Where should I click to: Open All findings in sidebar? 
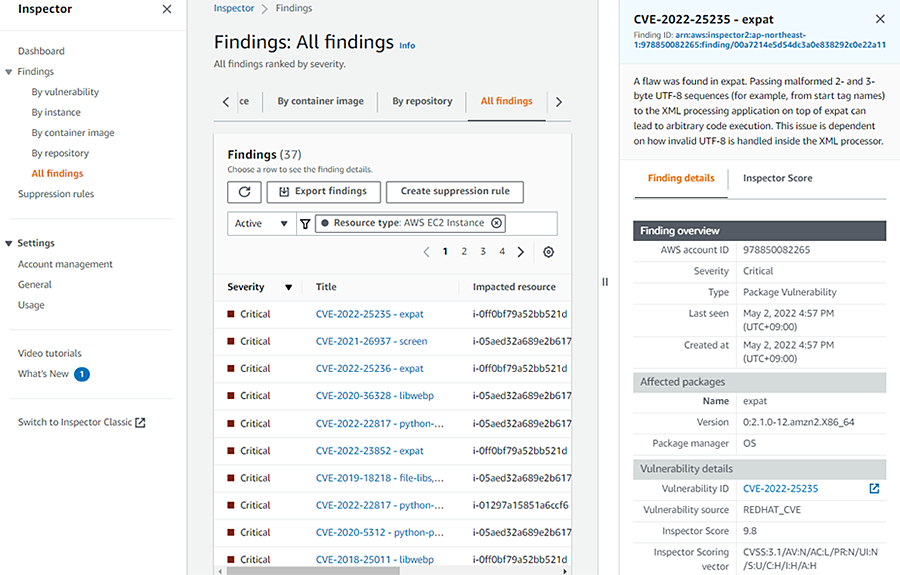tap(57, 173)
